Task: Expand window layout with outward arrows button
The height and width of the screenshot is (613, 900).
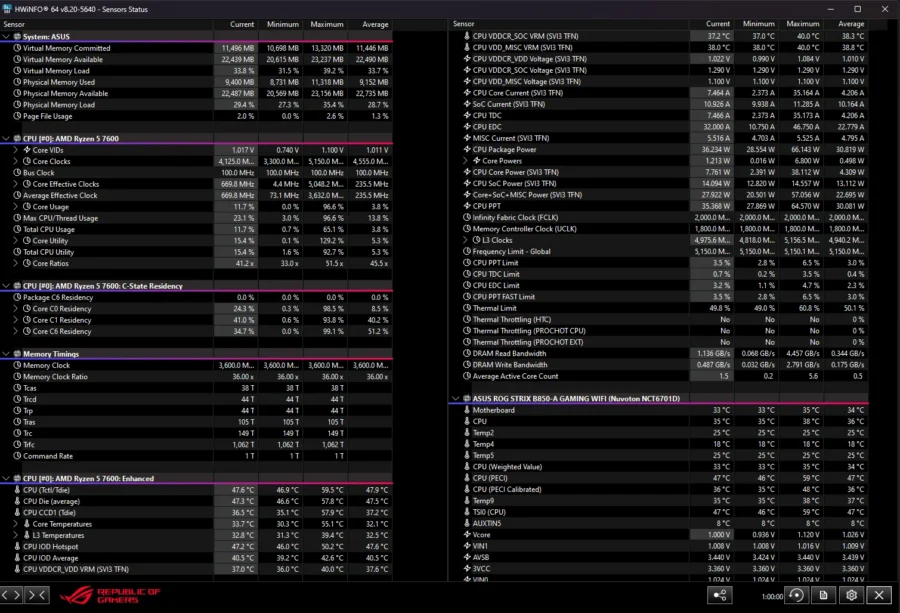Action: pyautogui.click(x=11, y=595)
